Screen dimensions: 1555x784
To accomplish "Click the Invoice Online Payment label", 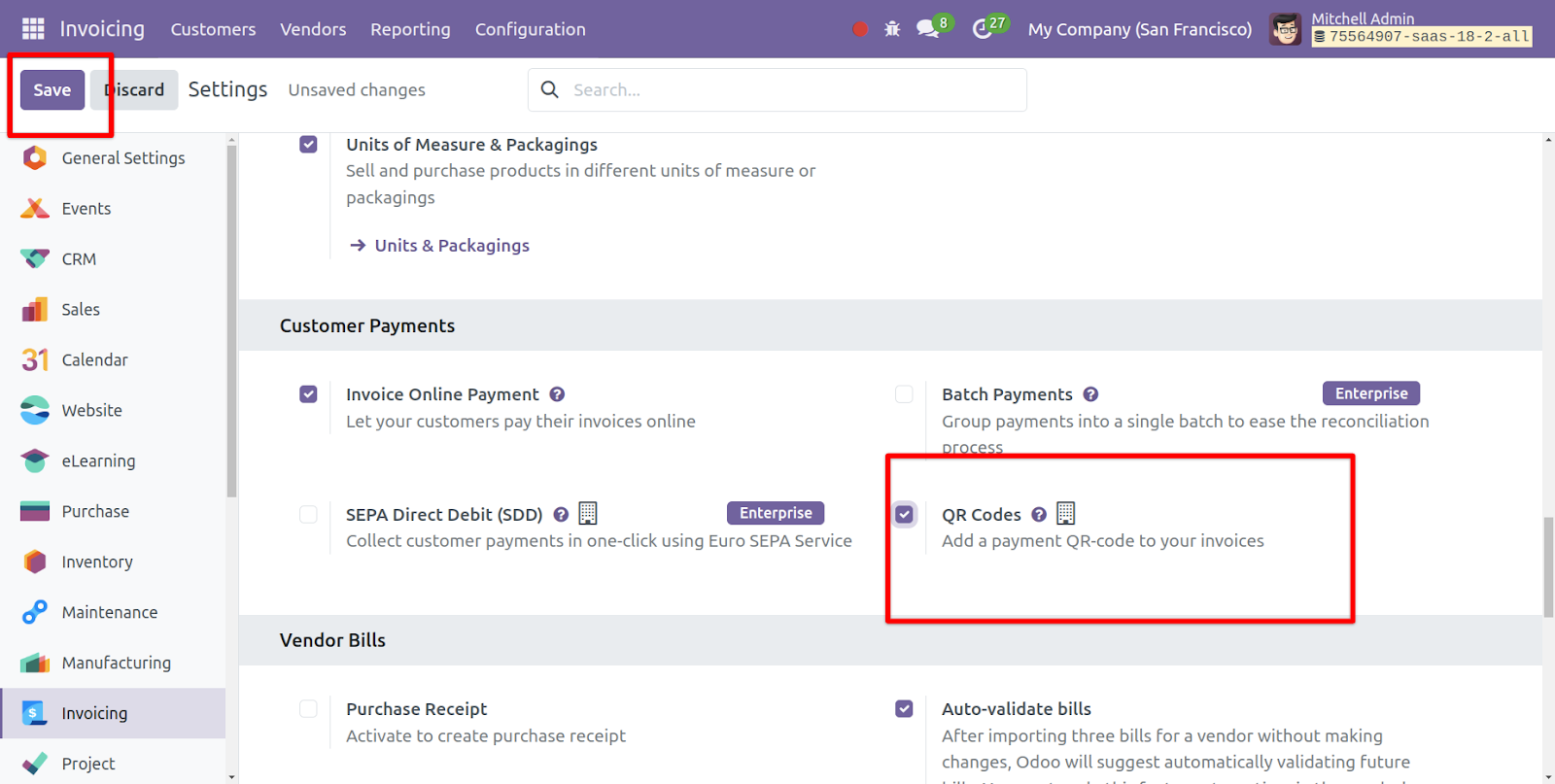I will click(442, 394).
